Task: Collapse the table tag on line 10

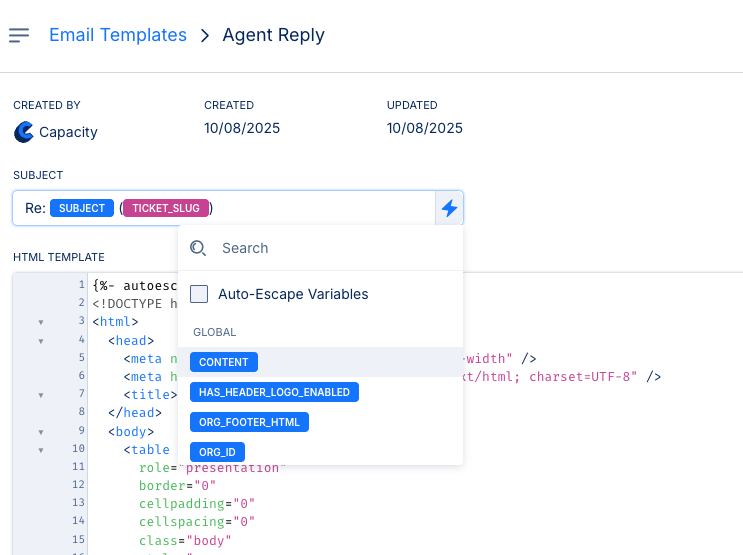Action: tap(41, 450)
